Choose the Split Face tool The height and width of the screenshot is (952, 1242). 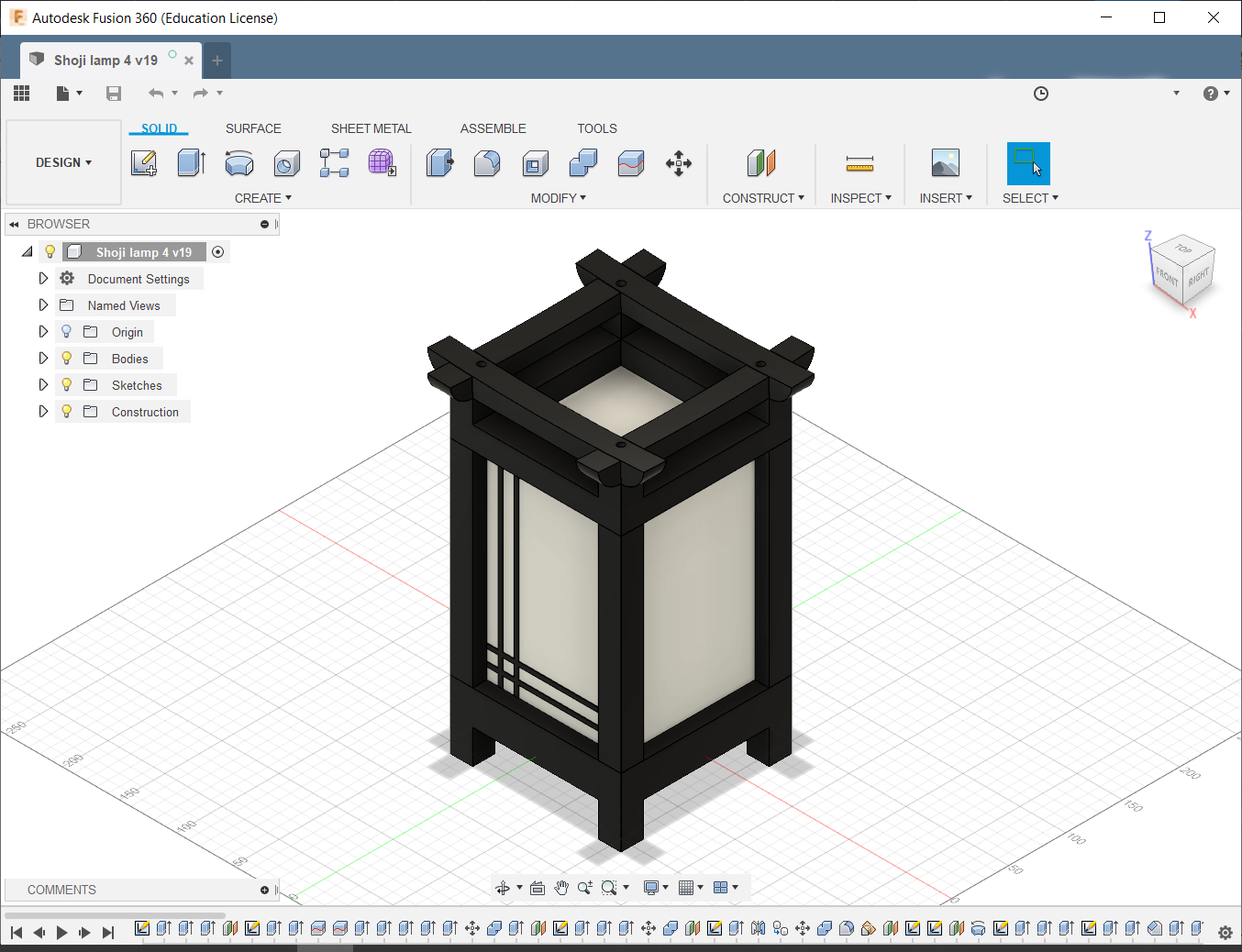pyautogui.click(x=631, y=163)
